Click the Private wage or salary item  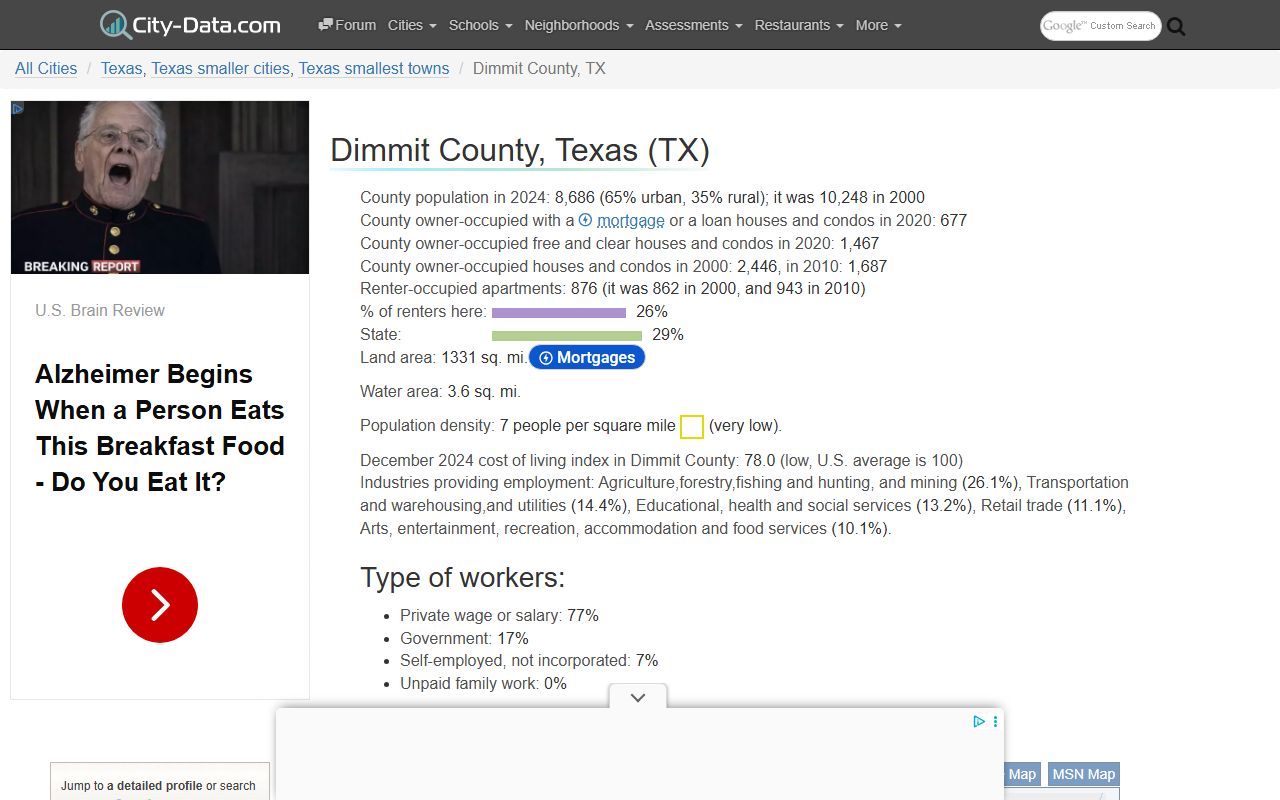pos(499,616)
